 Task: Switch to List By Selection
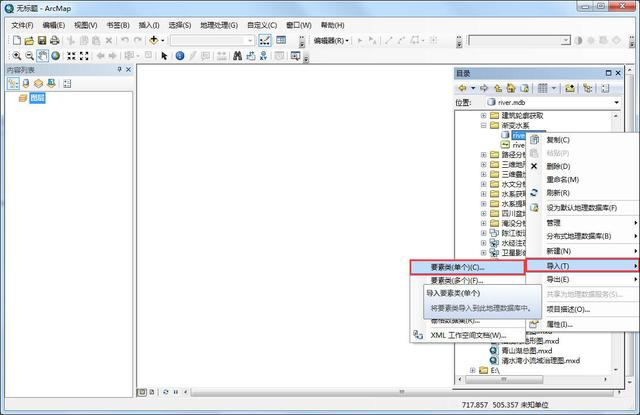pyautogui.click(x=51, y=84)
